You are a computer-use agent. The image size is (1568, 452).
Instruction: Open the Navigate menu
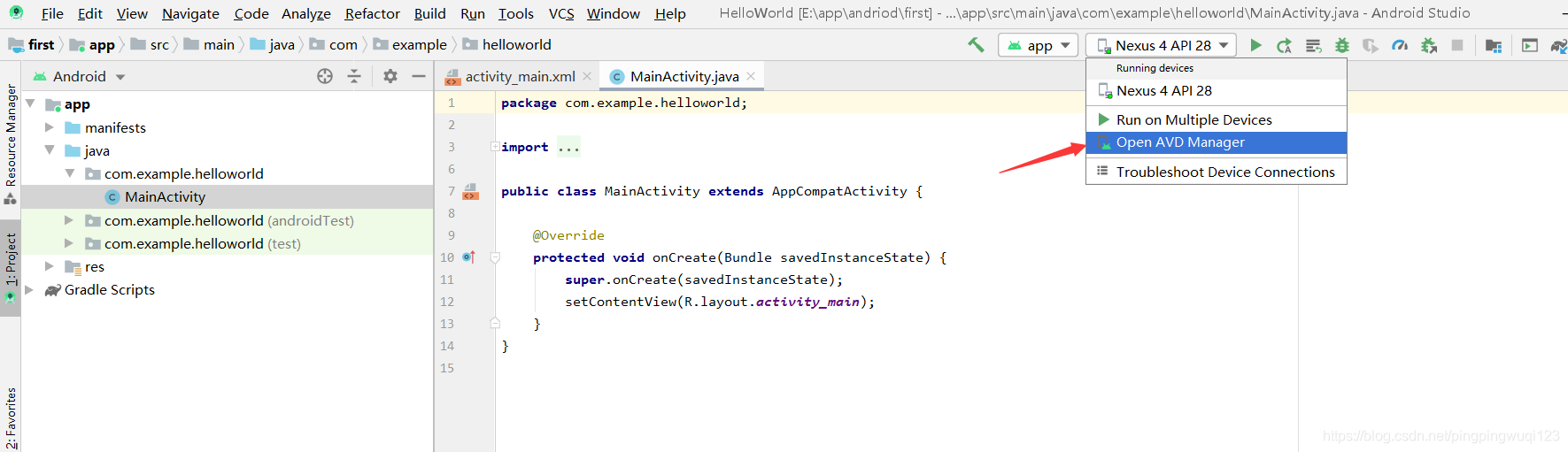click(x=190, y=13)
